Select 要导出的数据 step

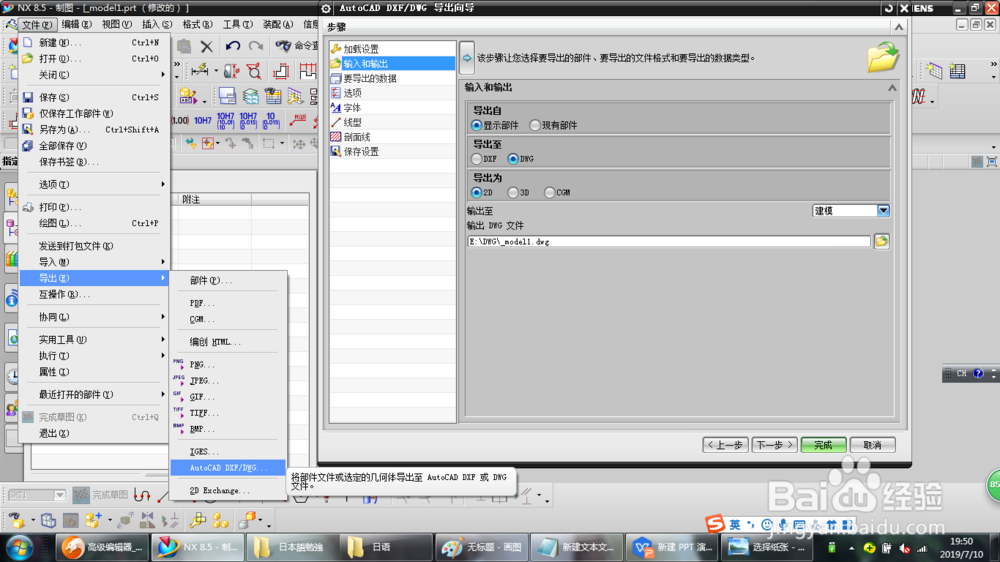coord(392,78)
